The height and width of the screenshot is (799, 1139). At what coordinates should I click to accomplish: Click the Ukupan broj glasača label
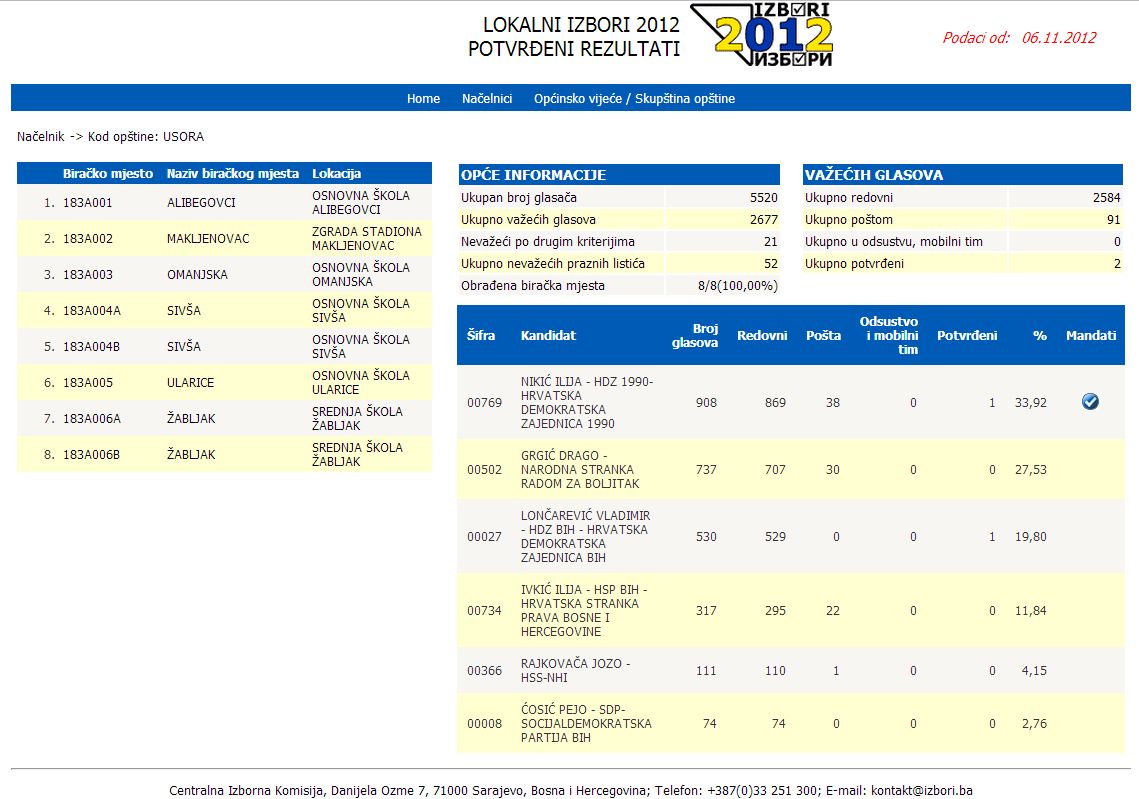(x=519, y=198)
